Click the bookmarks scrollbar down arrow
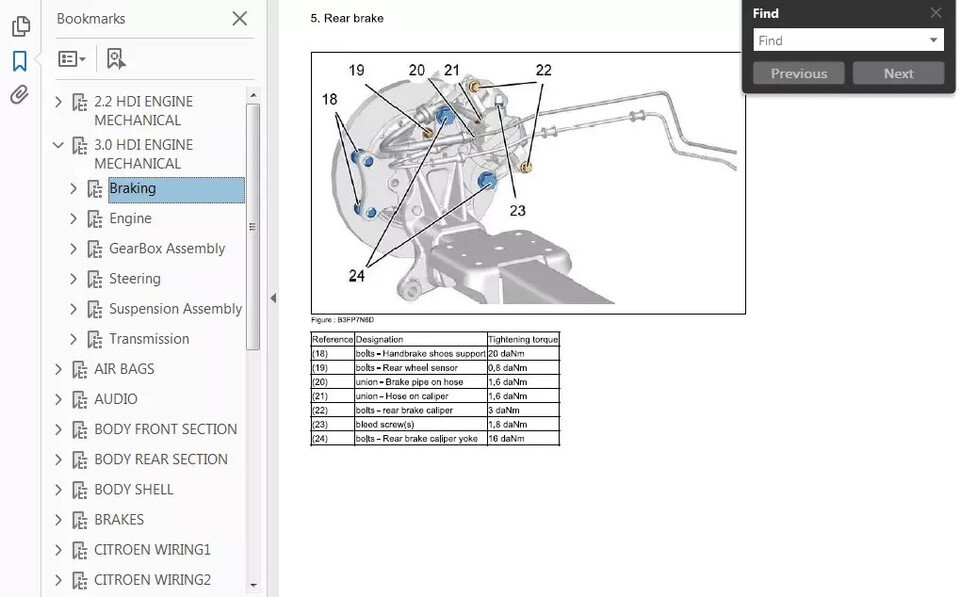960x597 pixels. coord(253,586)
